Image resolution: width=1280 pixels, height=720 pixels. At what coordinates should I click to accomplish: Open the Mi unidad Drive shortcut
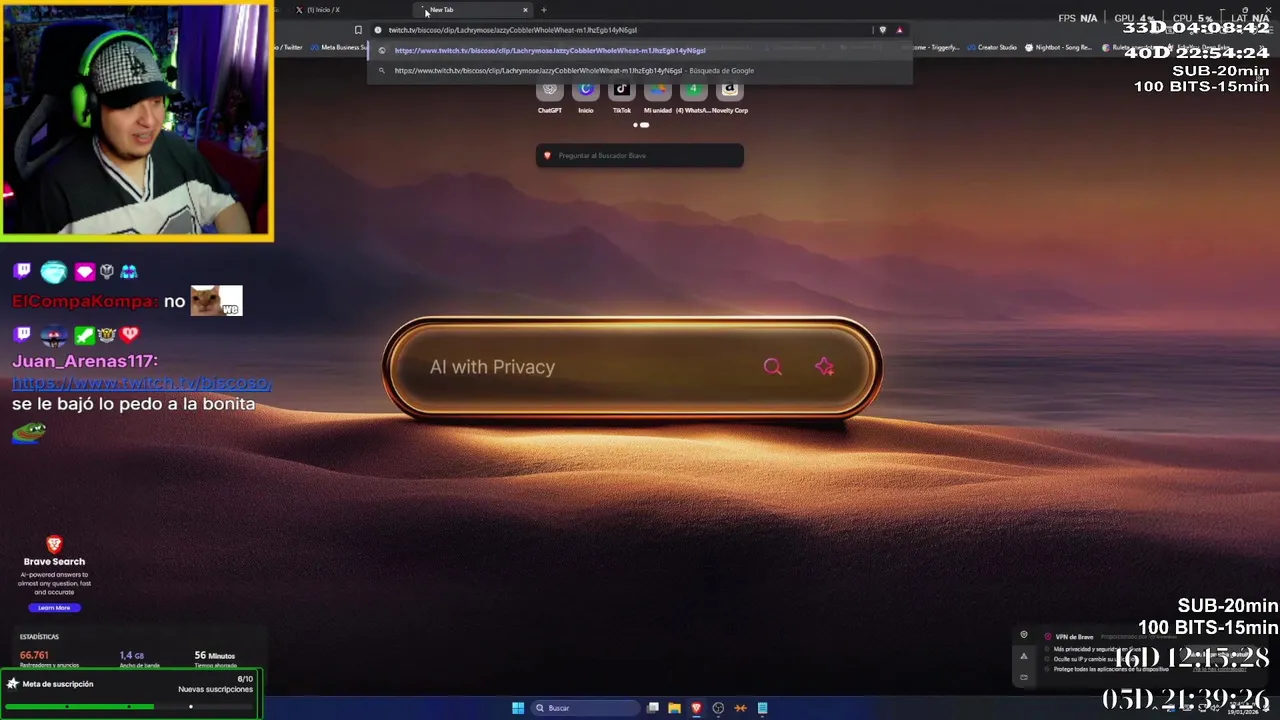658,97
